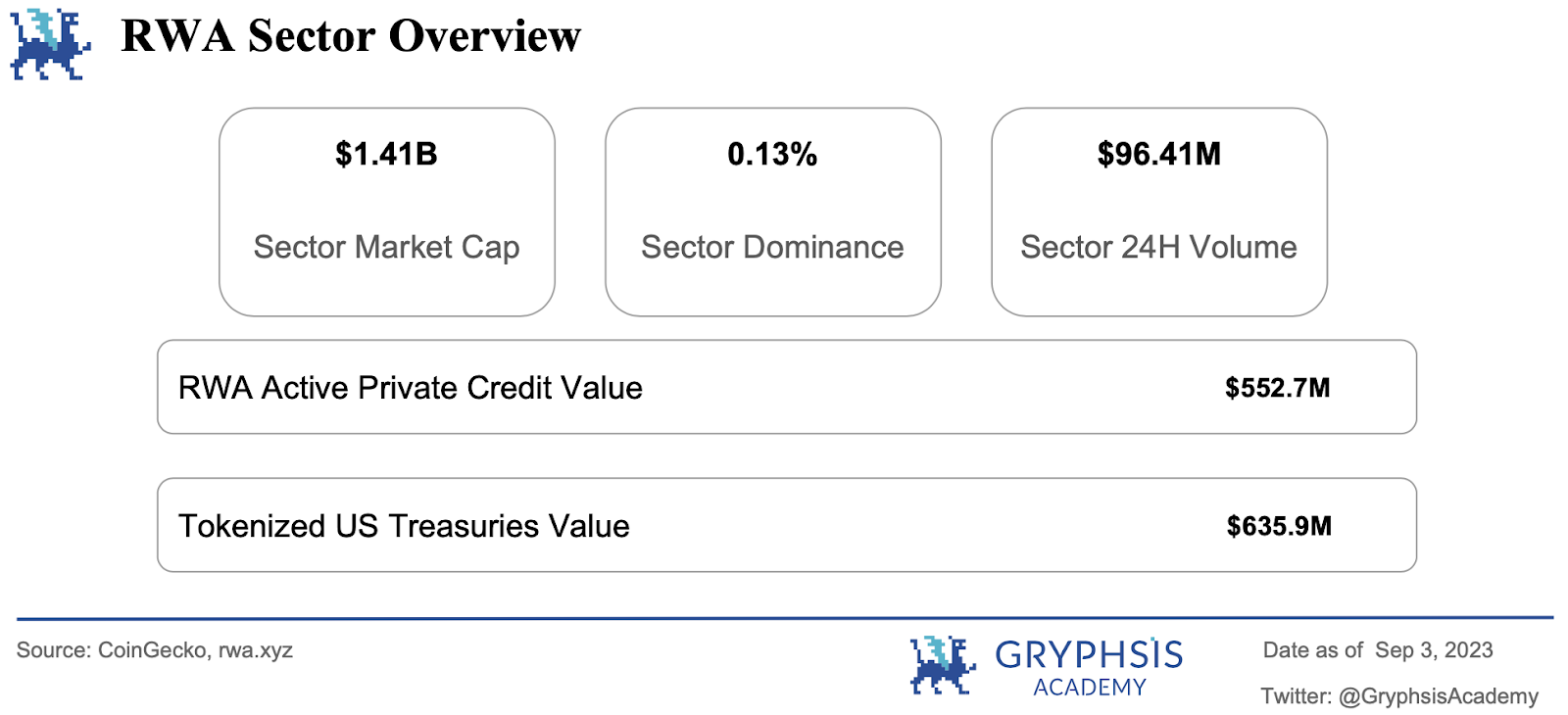1568x715 pixels.
Task: Select the RWA Sector Overview heading
Action: (351, 36)
